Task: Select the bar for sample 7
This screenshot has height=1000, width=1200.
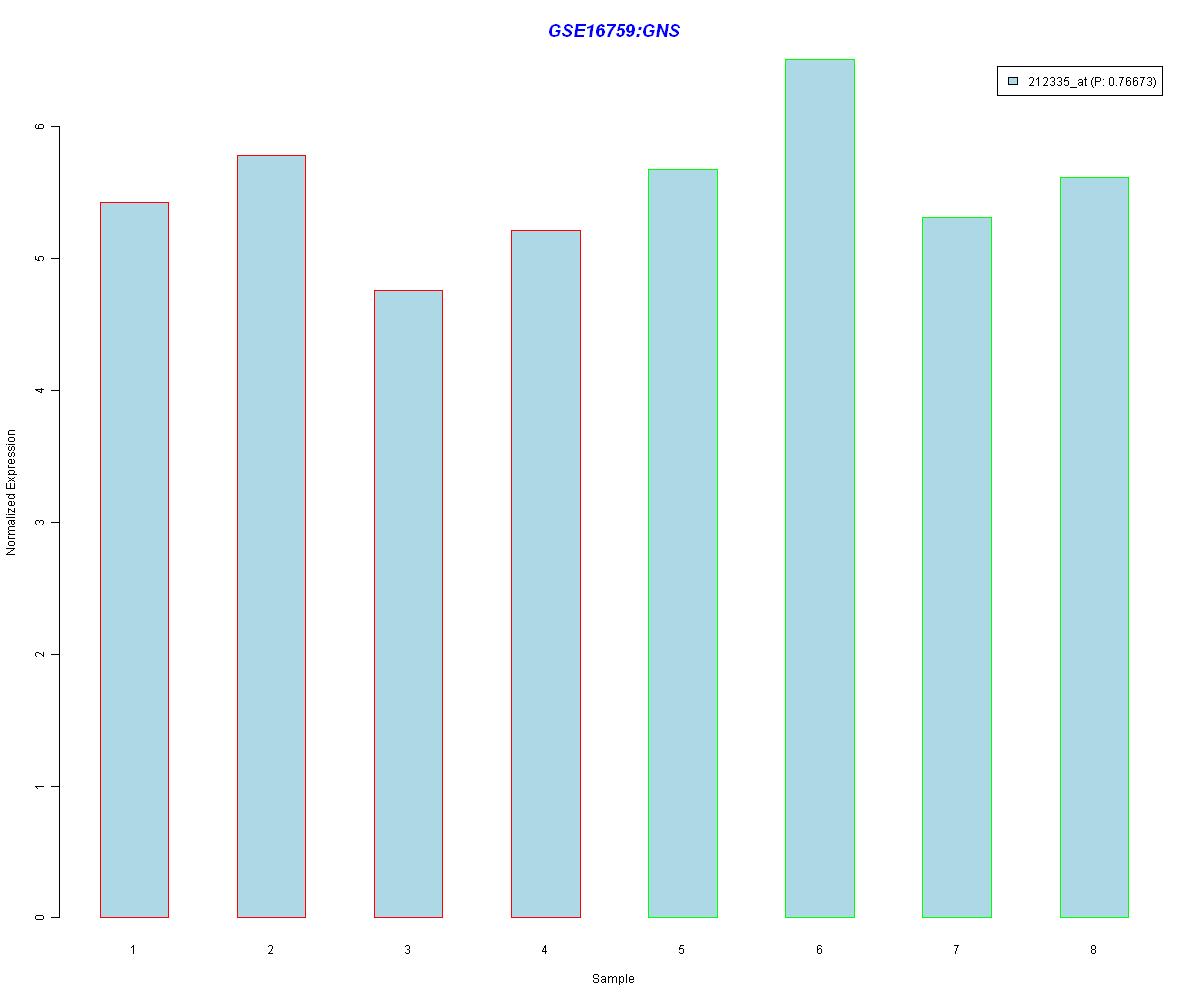Action: pyautogui.click(x=956, y=567)
